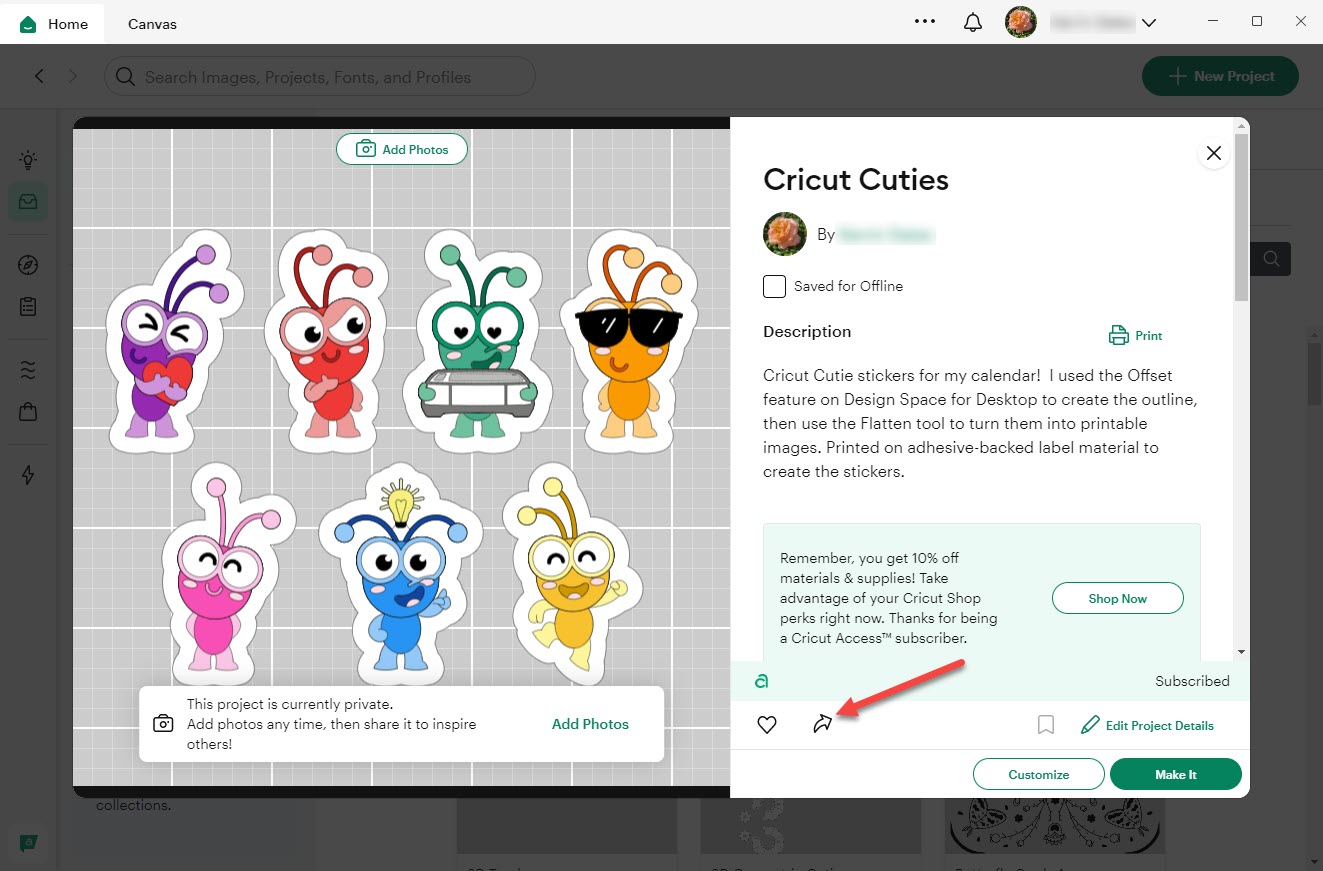
Task: Open notifications bell
Action: (972, 23)
